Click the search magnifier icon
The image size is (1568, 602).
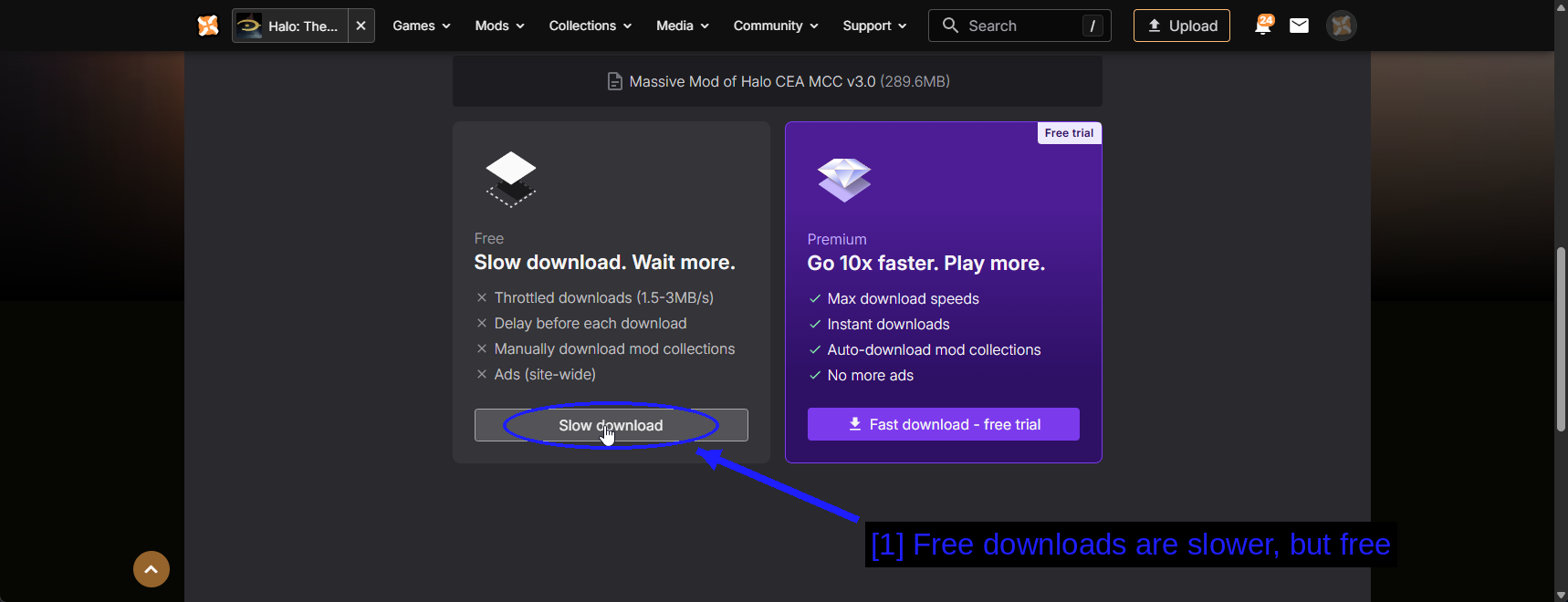pos(950,26)
